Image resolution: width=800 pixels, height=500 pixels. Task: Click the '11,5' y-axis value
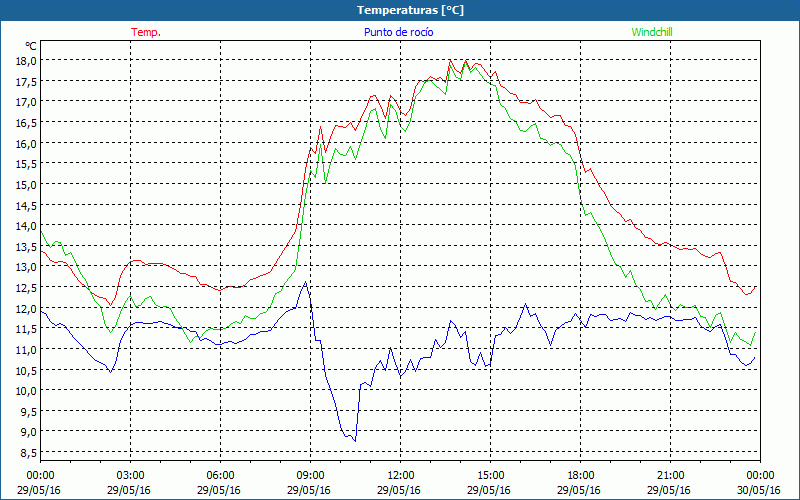pos(26,329)
